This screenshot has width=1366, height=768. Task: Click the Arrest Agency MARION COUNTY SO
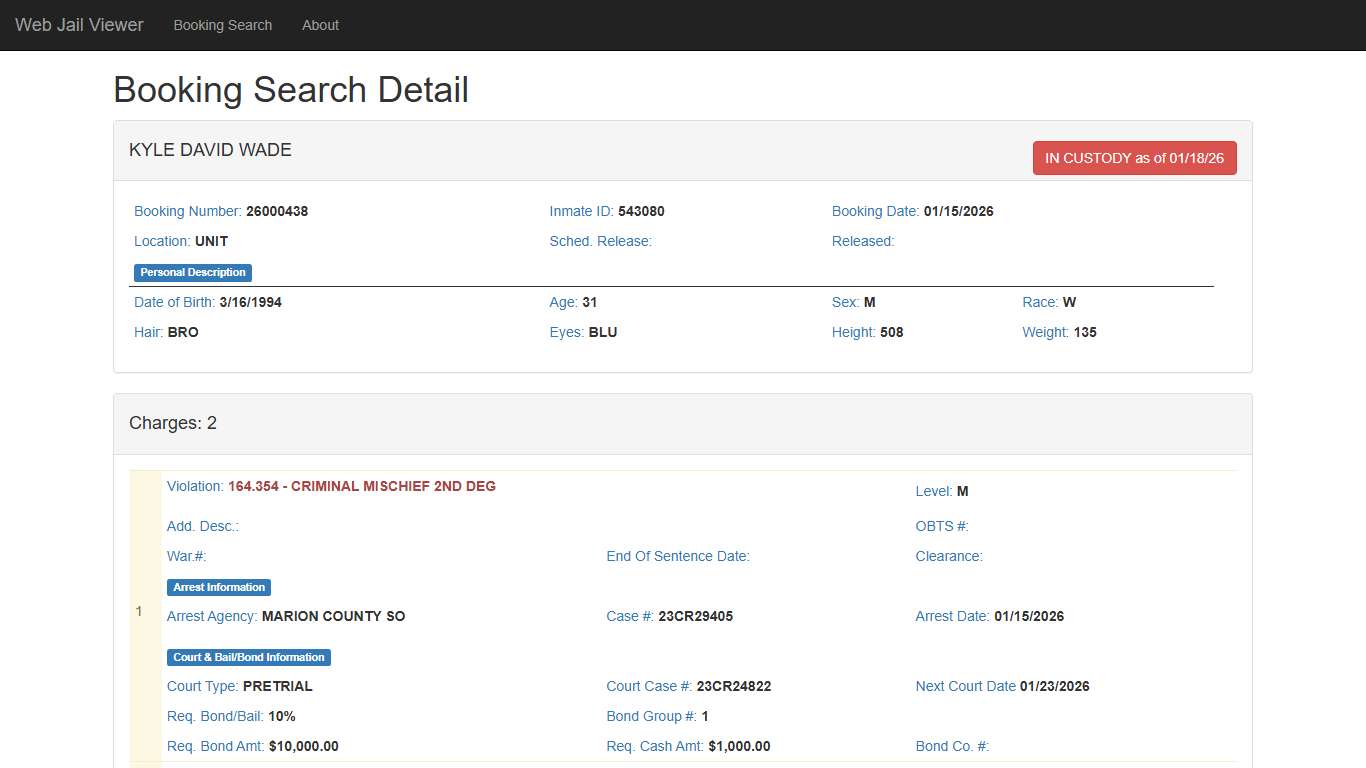pos(333,616)
